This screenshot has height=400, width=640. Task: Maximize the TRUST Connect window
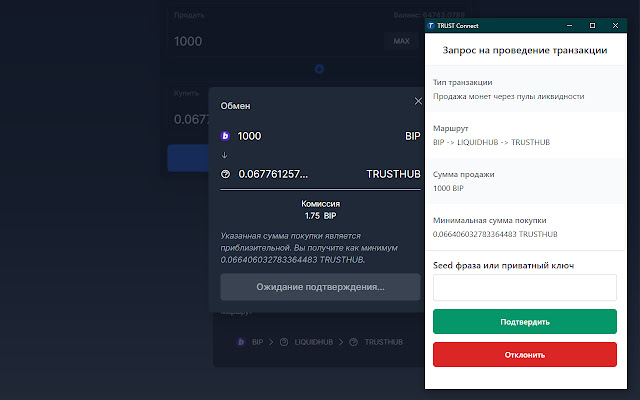[x=592, y=26]
